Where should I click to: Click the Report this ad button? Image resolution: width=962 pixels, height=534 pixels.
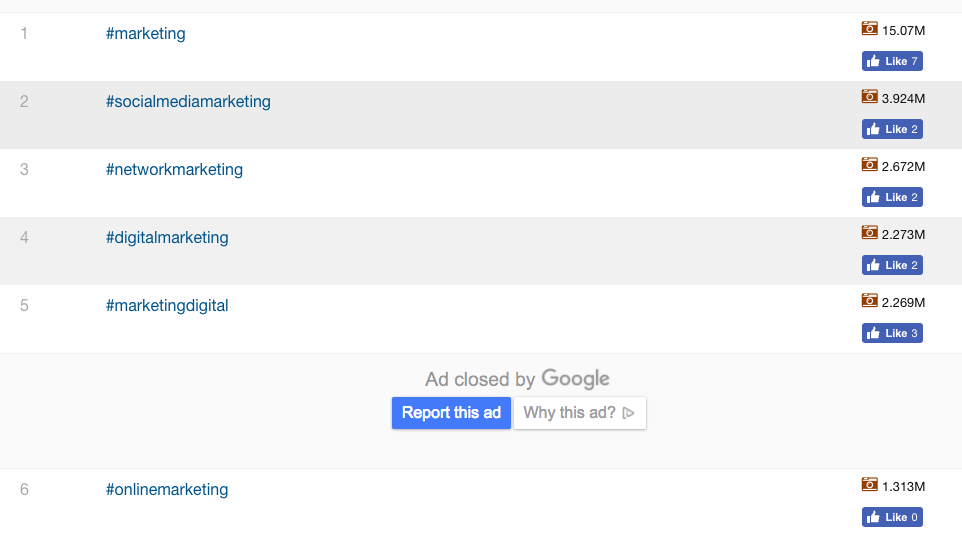451,413
